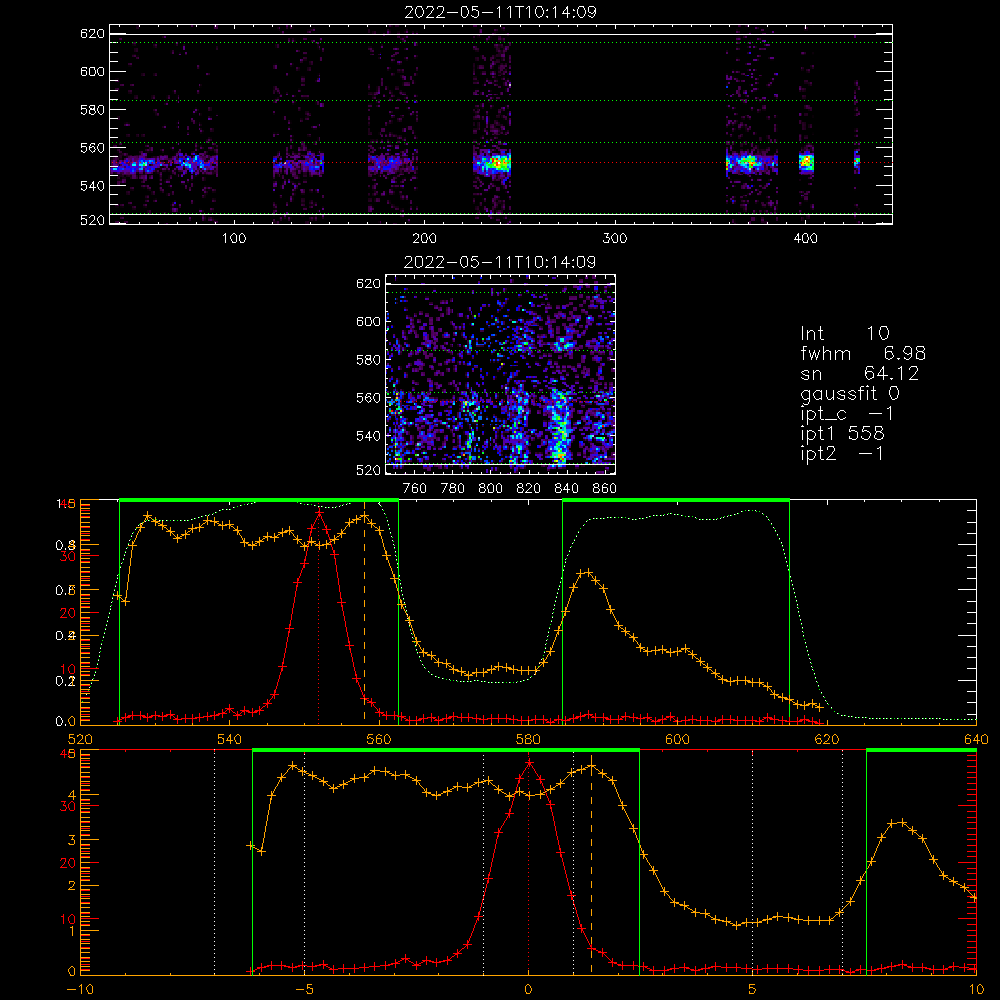Image resolution: width=1000 pixels, height=1000 pixels.
Task: Click the '860' x-axis label of middle image
Action: click(605, 489)
